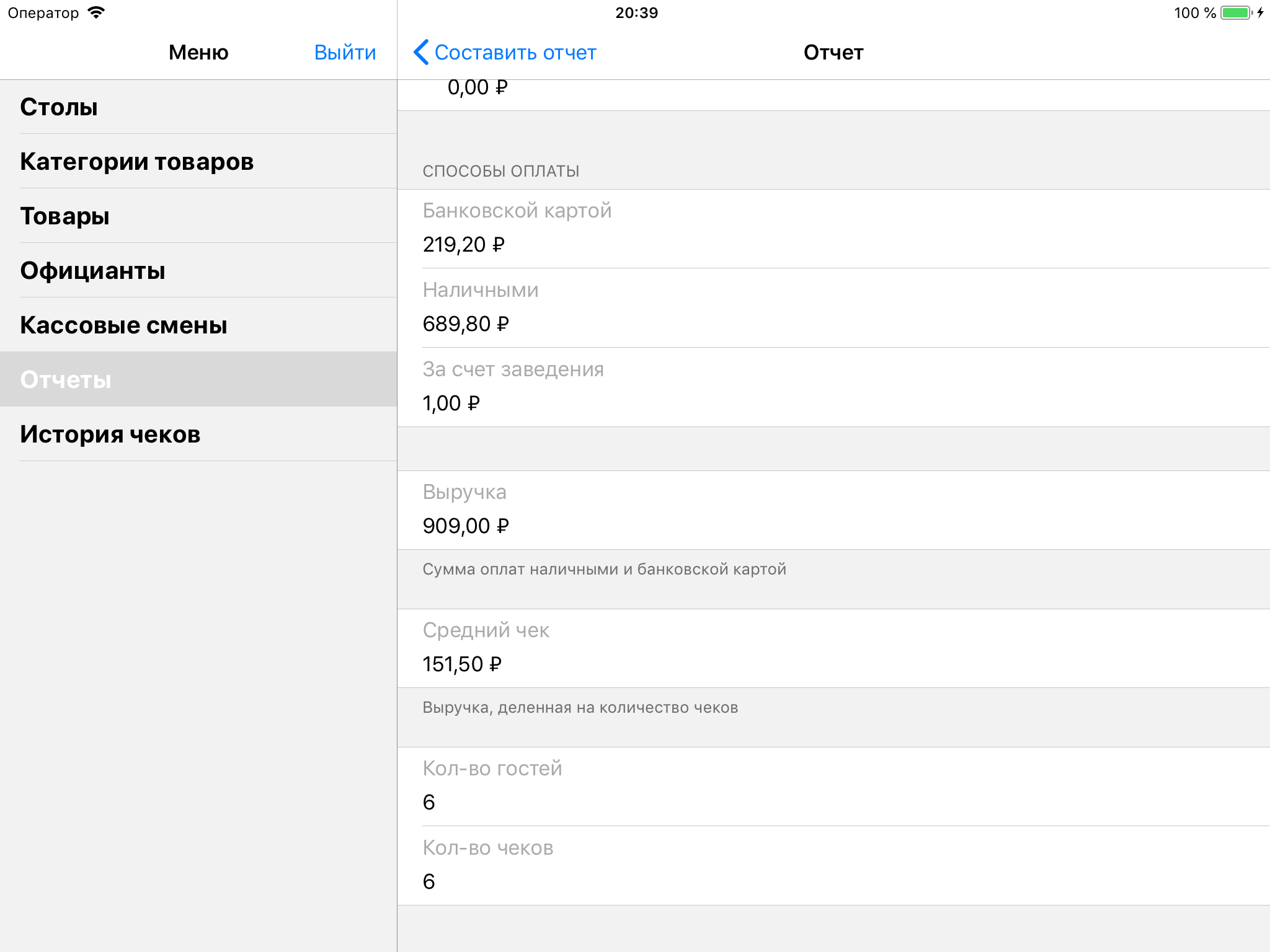This screenshot has height=952, width=1270.
Task: Select the Кол-во чеков row
Action: pyautogui.click(x=833, y=865)
